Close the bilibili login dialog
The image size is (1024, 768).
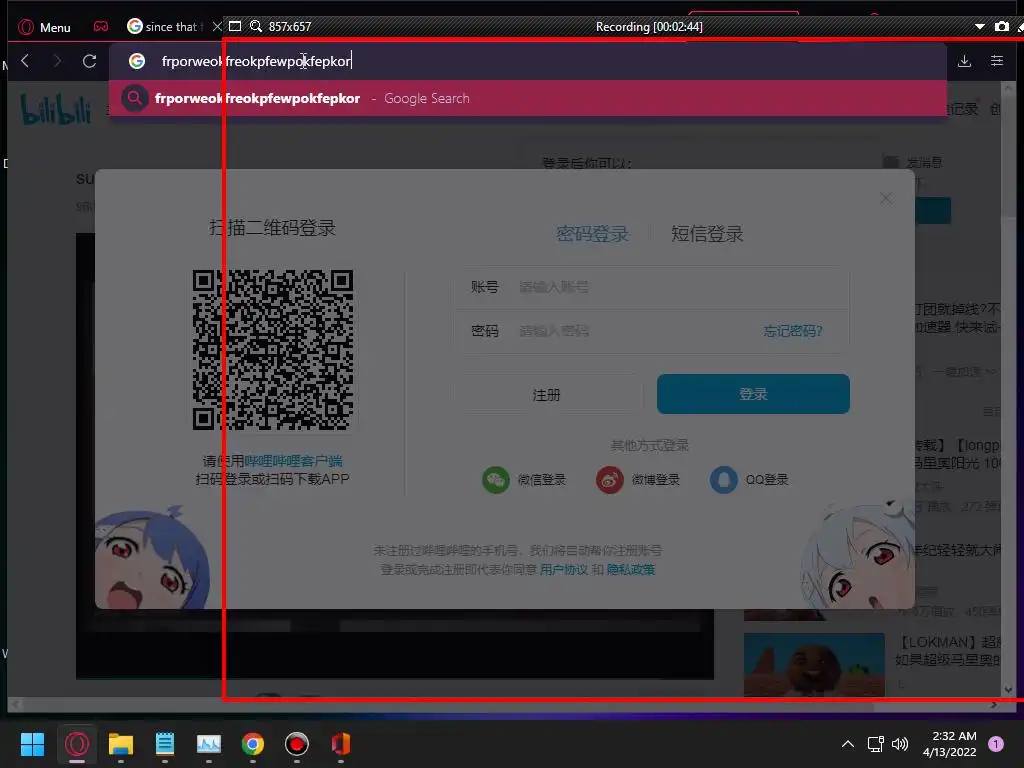click(x=886, y=199)
